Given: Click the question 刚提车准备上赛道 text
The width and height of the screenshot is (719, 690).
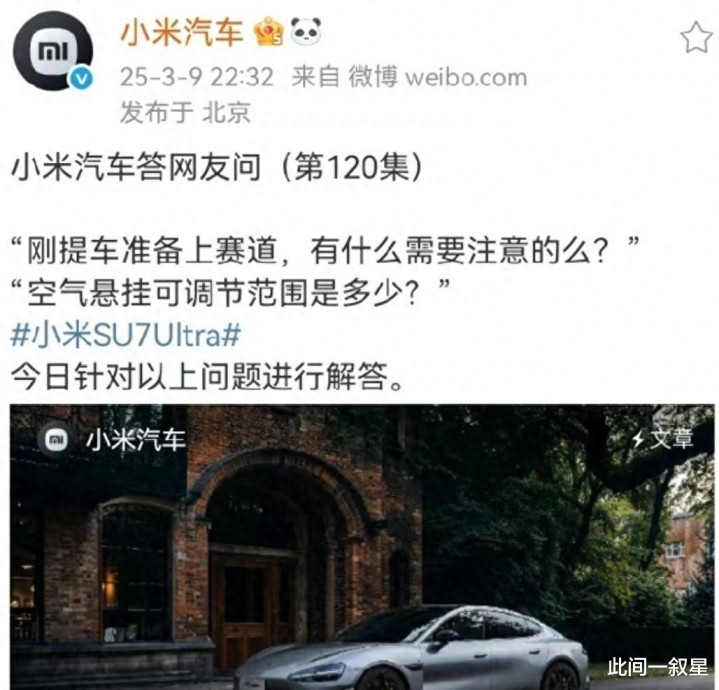Looking at the screenshot, I should (325, 251).
